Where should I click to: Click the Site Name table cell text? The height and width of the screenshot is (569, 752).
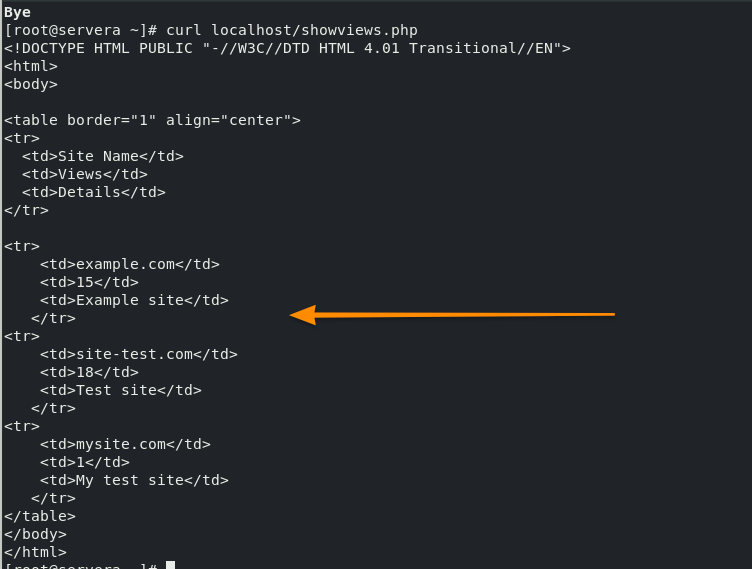point(103,156)
